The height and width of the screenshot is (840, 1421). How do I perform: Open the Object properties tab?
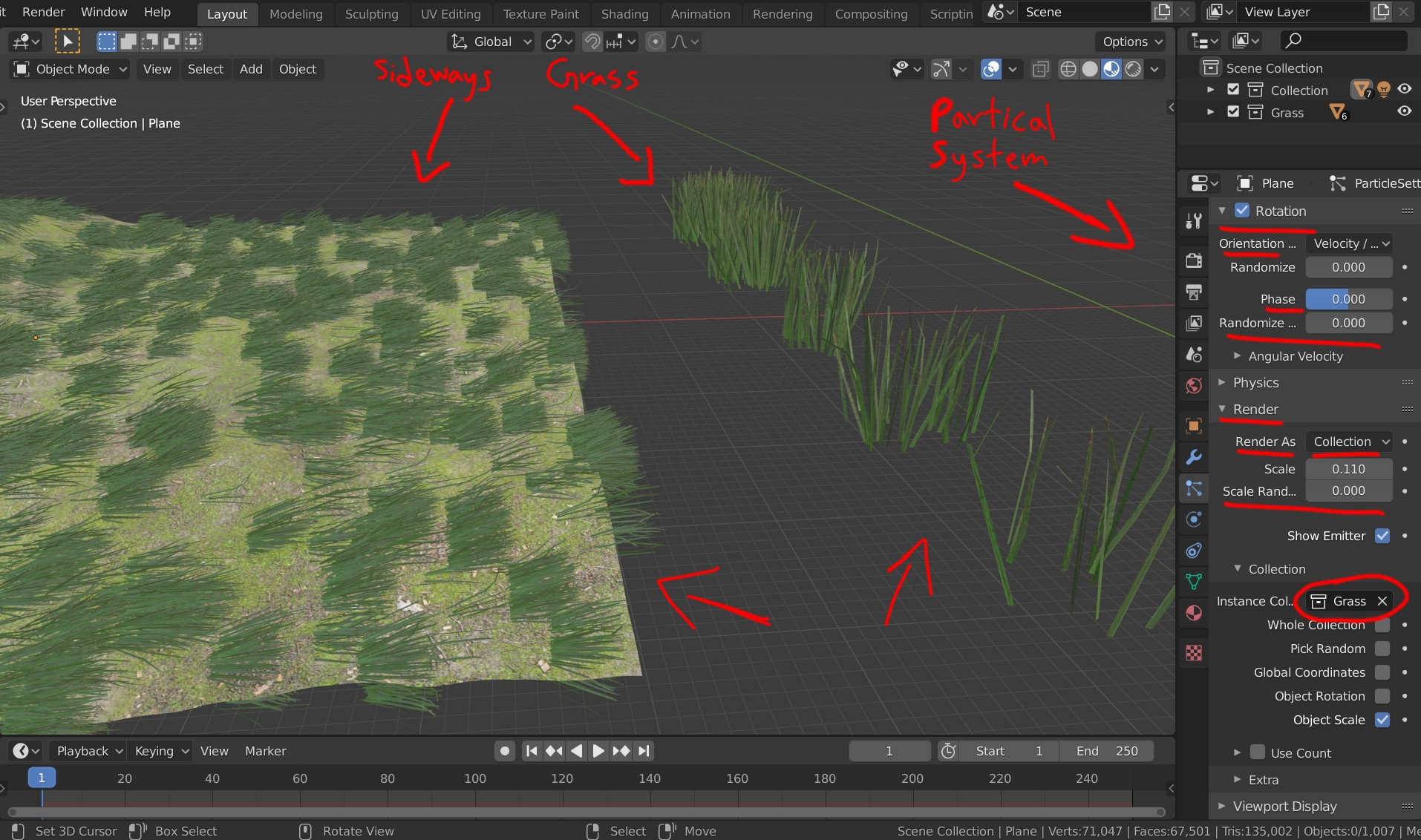tap(1194, 426)
